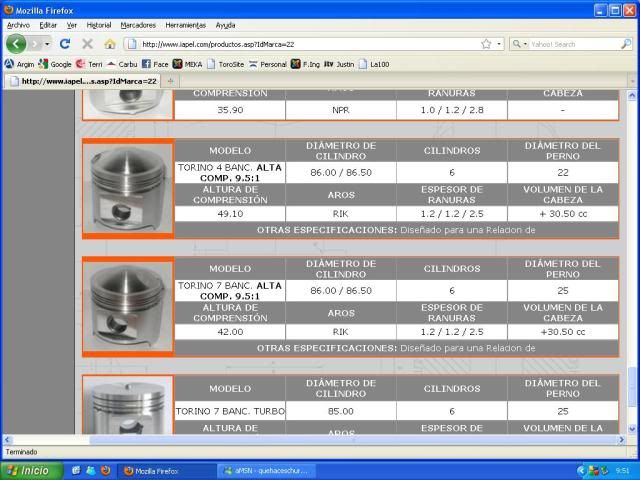The width and height of the screenshot is (640, 480).
Task: Open the Justin bookmark
Action: pos(338,63)
